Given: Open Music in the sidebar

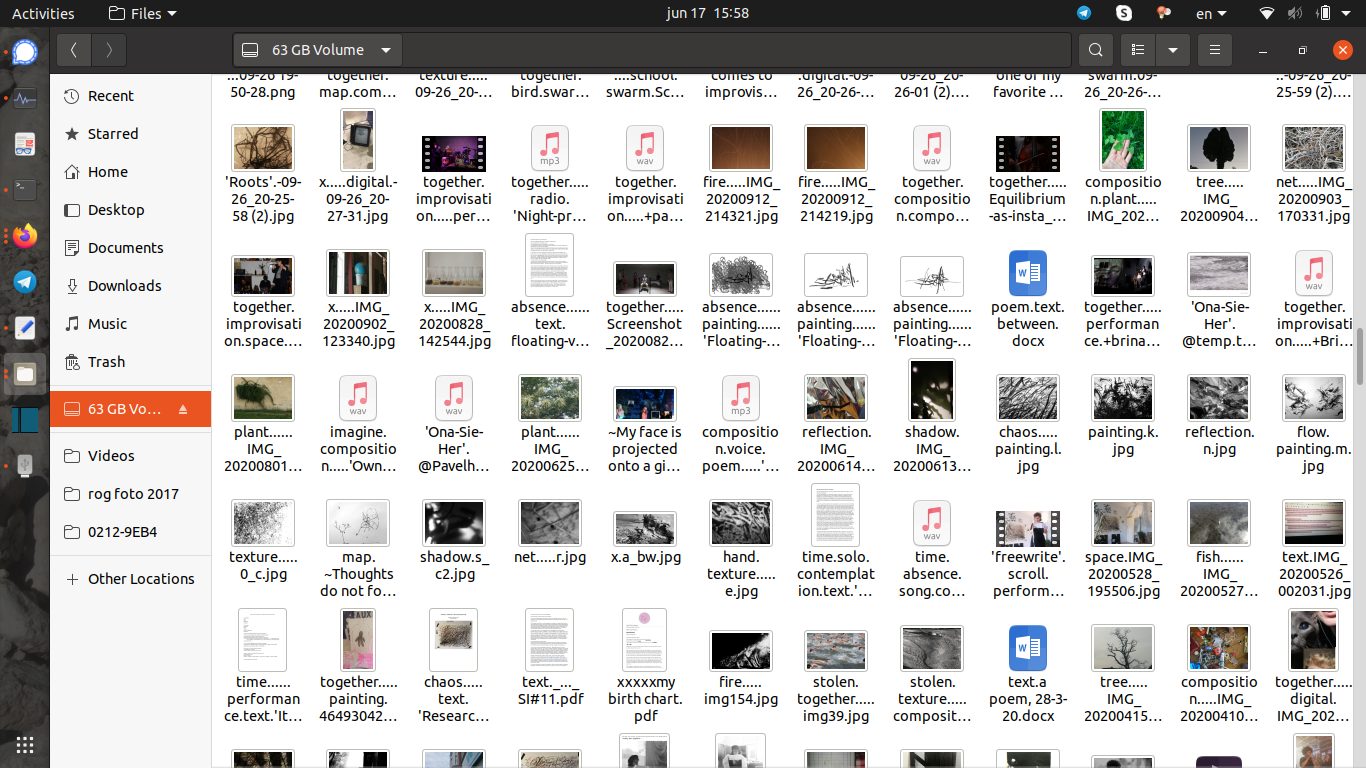Looking at the screenshot, I should [x=131, y=324].
